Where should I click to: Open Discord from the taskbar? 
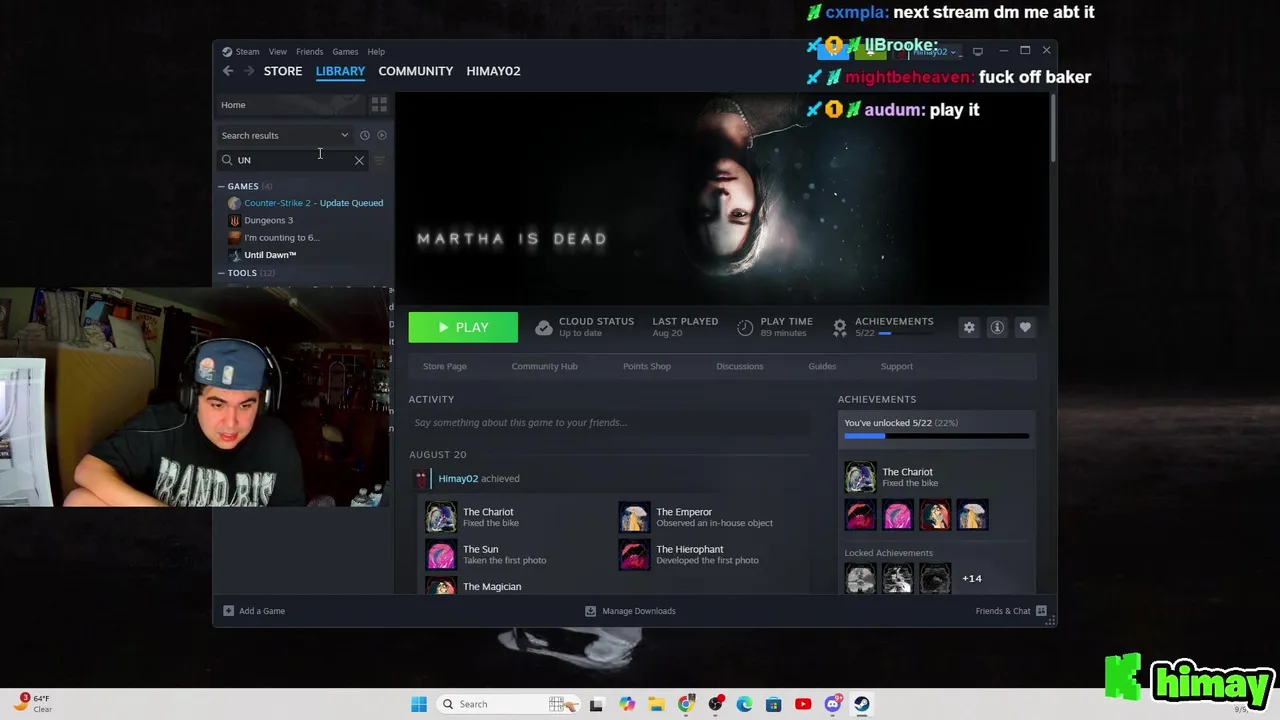(833, 704)
